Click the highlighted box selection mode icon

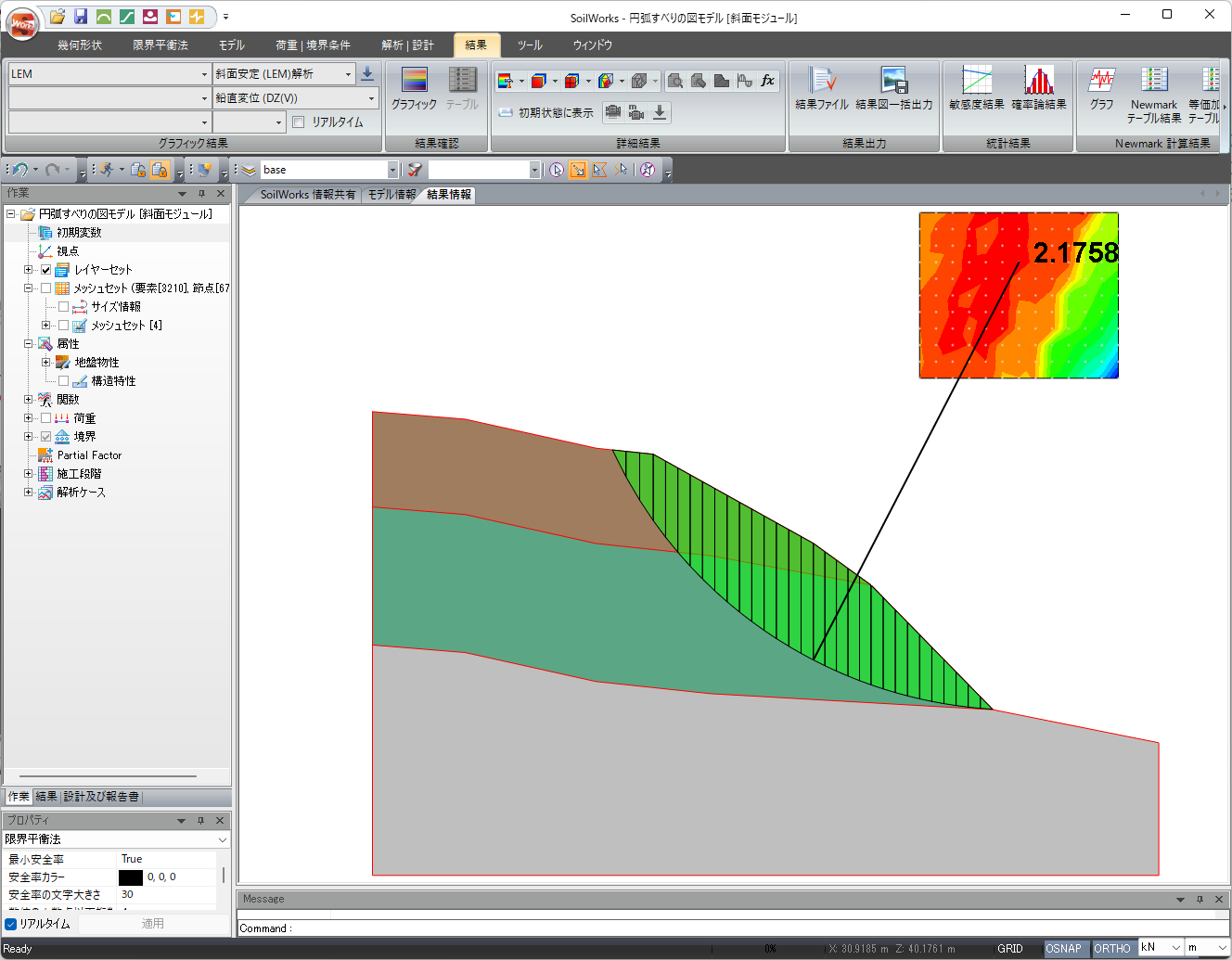[x=578, y=170]
